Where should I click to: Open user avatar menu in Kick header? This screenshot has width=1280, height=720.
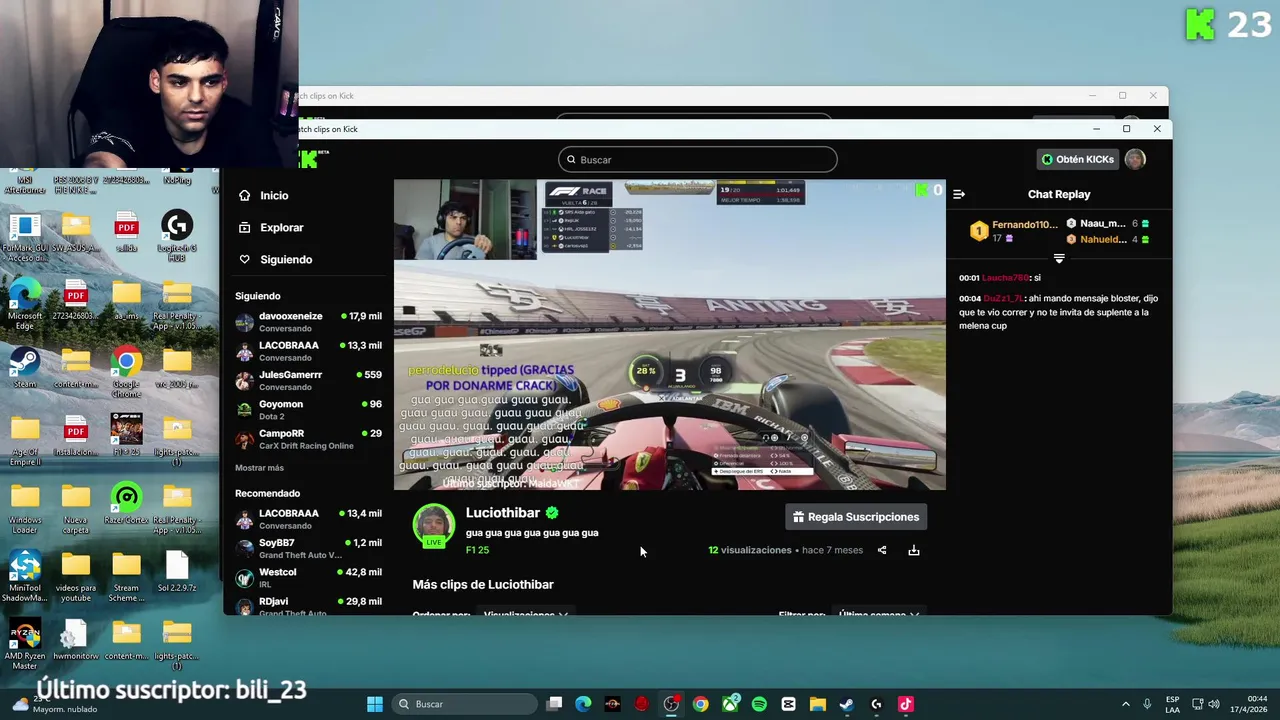1135,159
